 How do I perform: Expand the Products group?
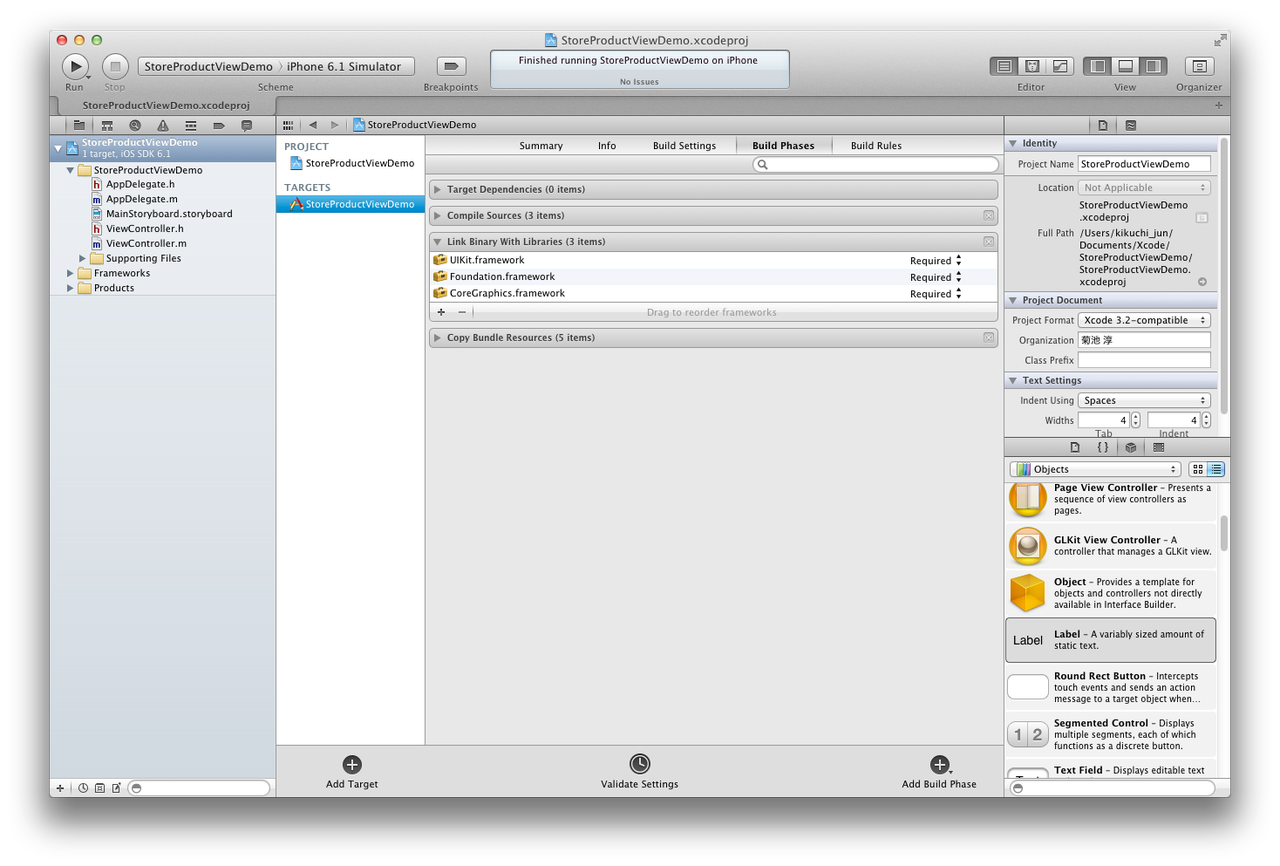pyautogui.click(x=71, y=288)
